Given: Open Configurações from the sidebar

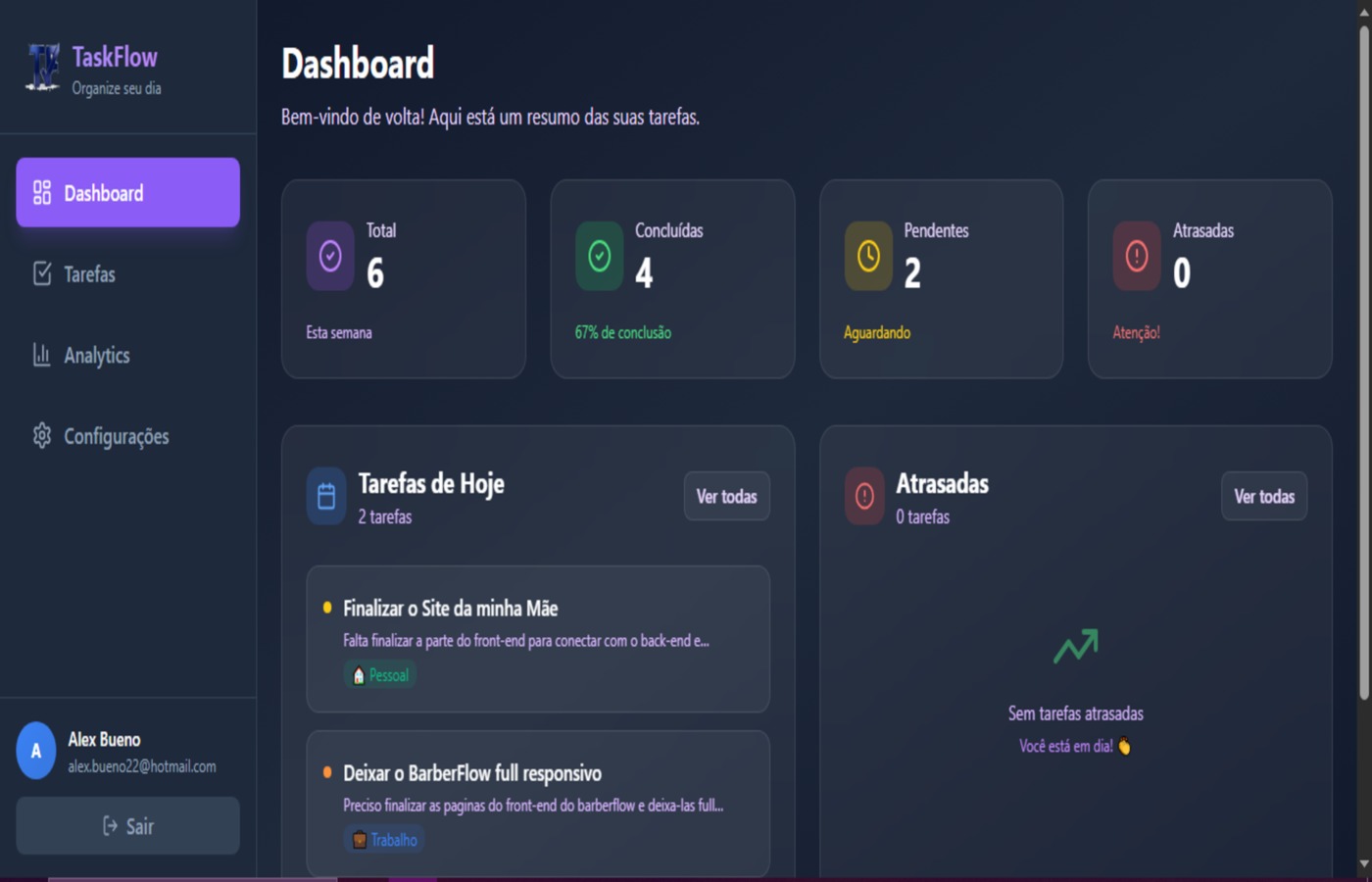Looking at the screenshot, I should pos(116,436).
